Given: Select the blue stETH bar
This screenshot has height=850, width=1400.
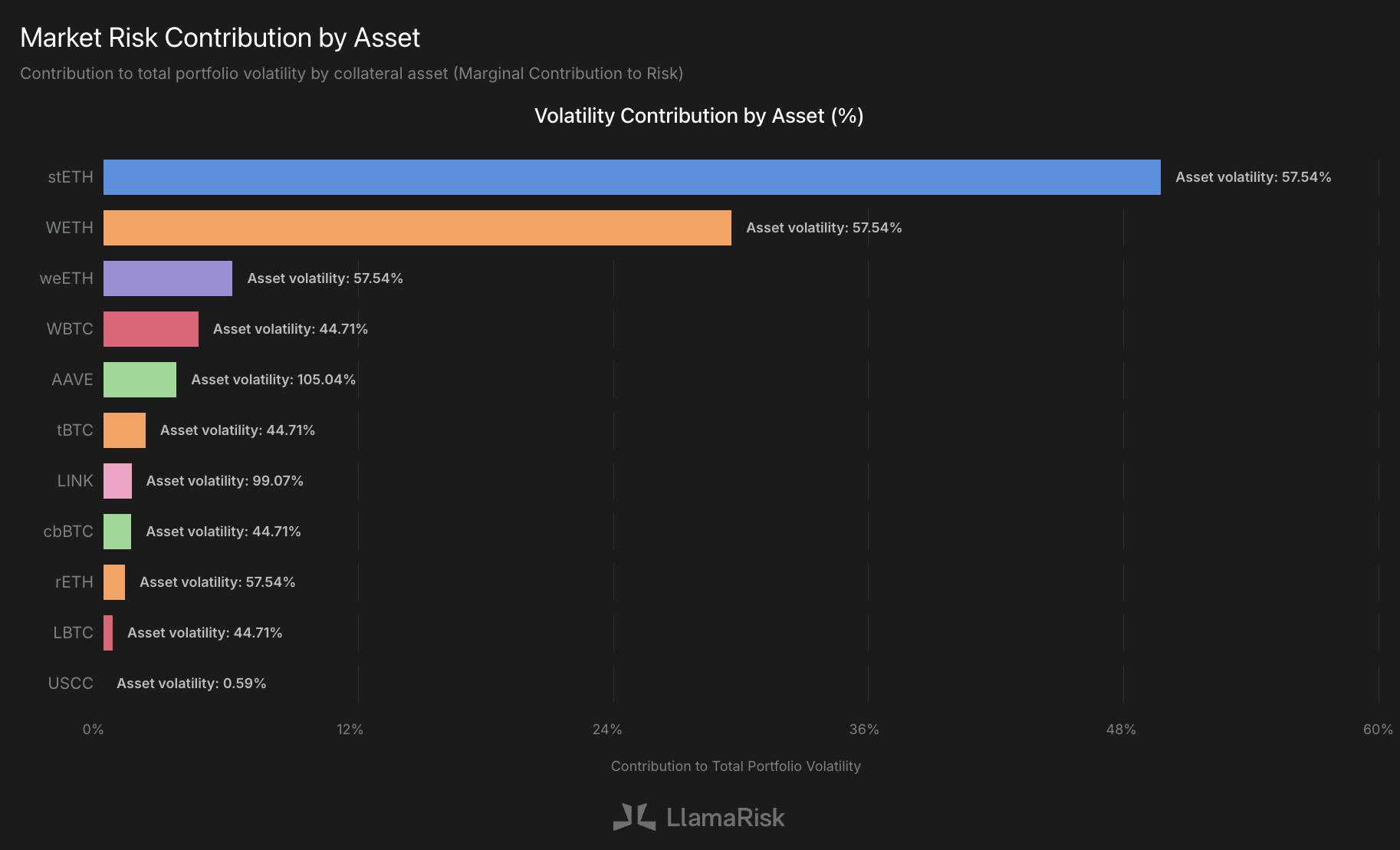Looking at the screenshot, I should 632,177.
